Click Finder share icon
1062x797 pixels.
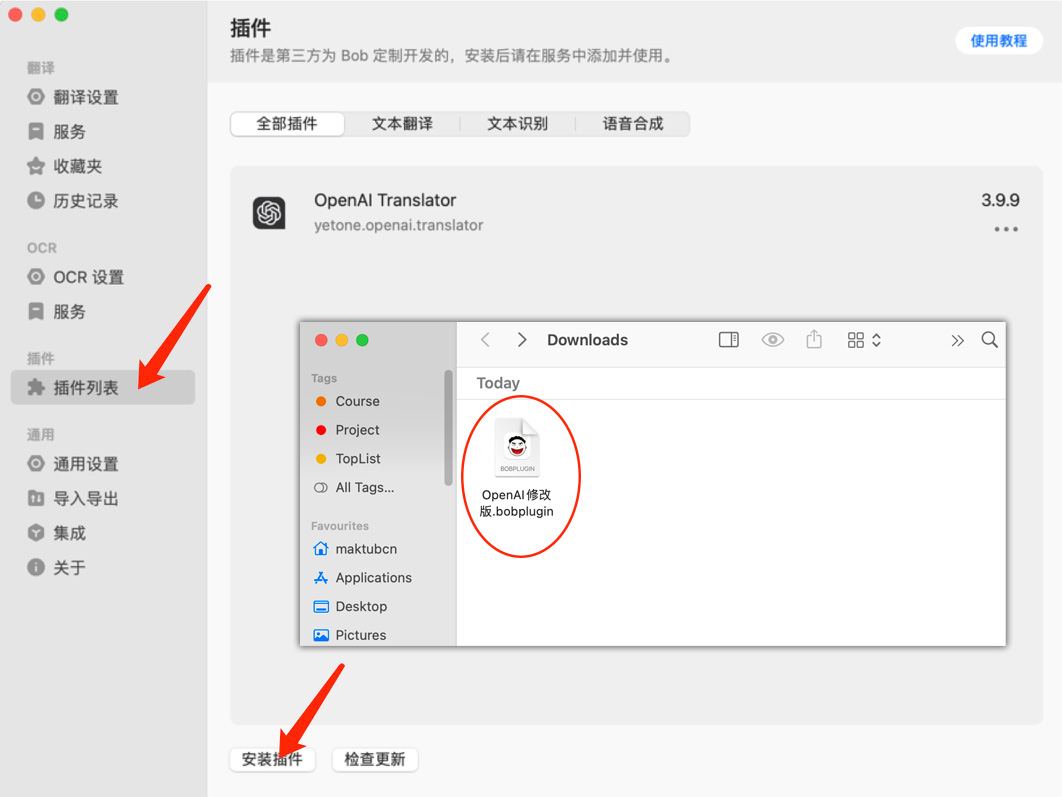[x=814, y=339]
